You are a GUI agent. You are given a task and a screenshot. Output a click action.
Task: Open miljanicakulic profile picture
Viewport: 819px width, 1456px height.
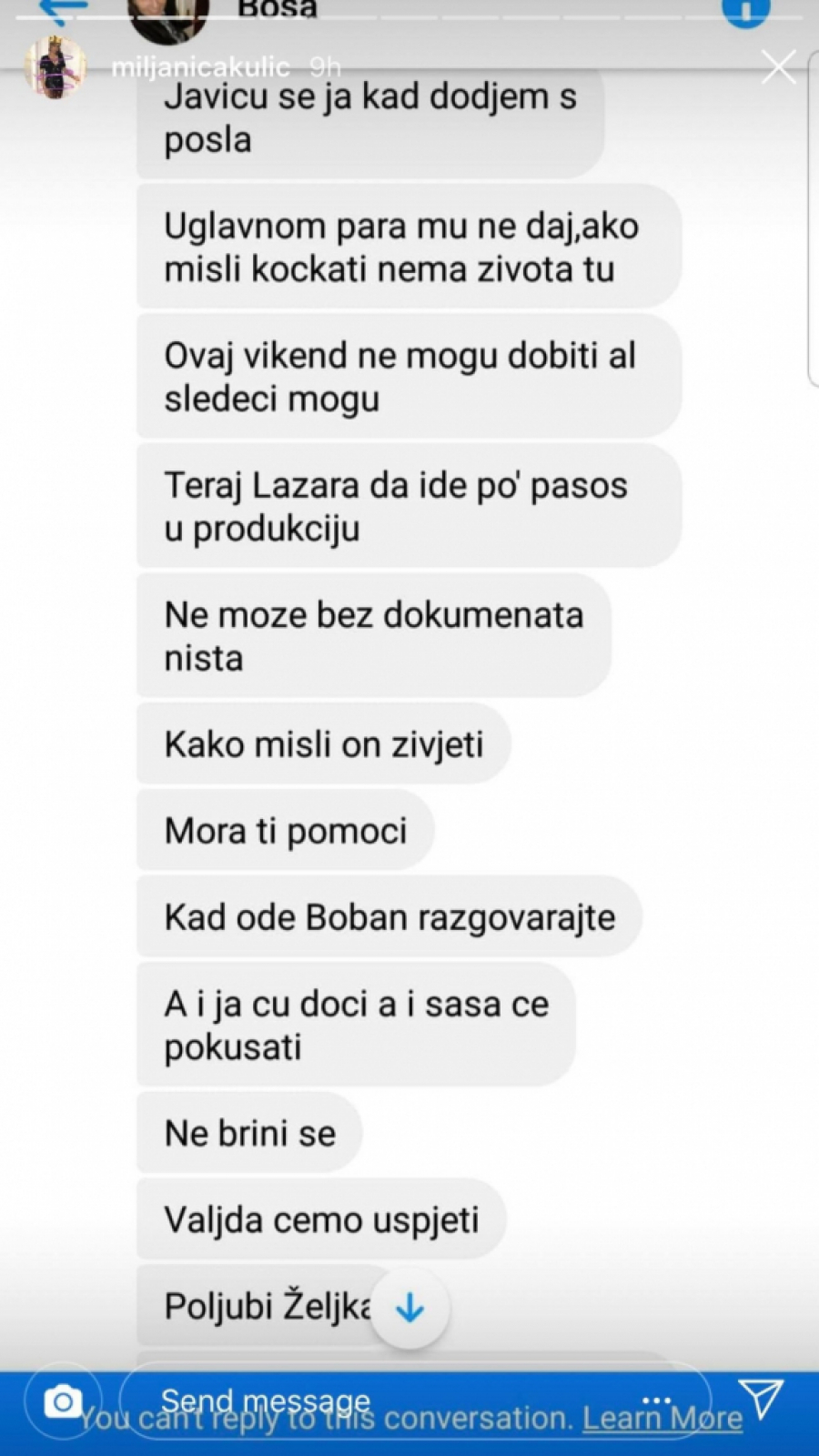pyautogui.click(x=56, y=66)
